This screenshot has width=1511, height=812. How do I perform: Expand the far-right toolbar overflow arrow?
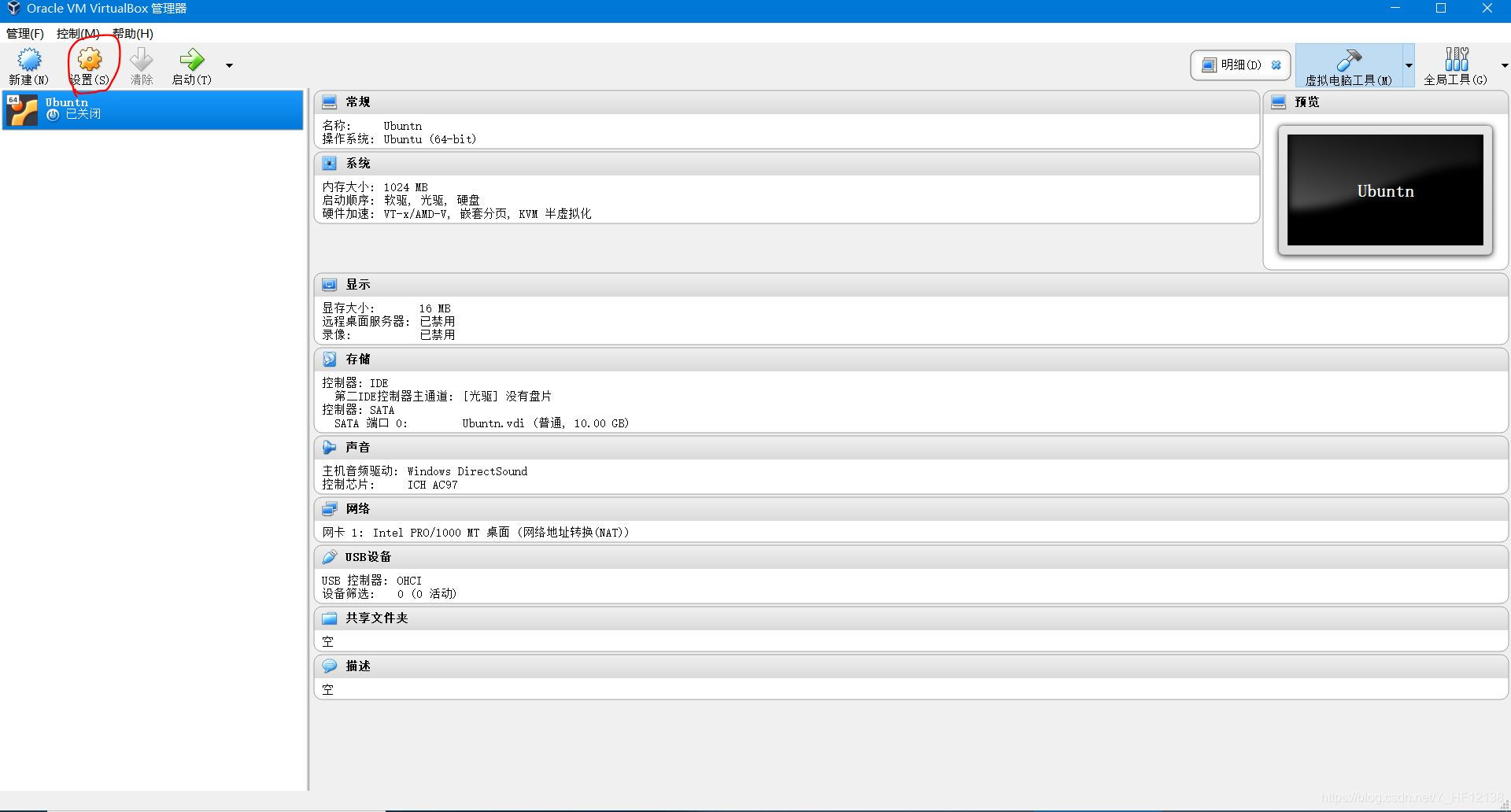pos(1505,65)
